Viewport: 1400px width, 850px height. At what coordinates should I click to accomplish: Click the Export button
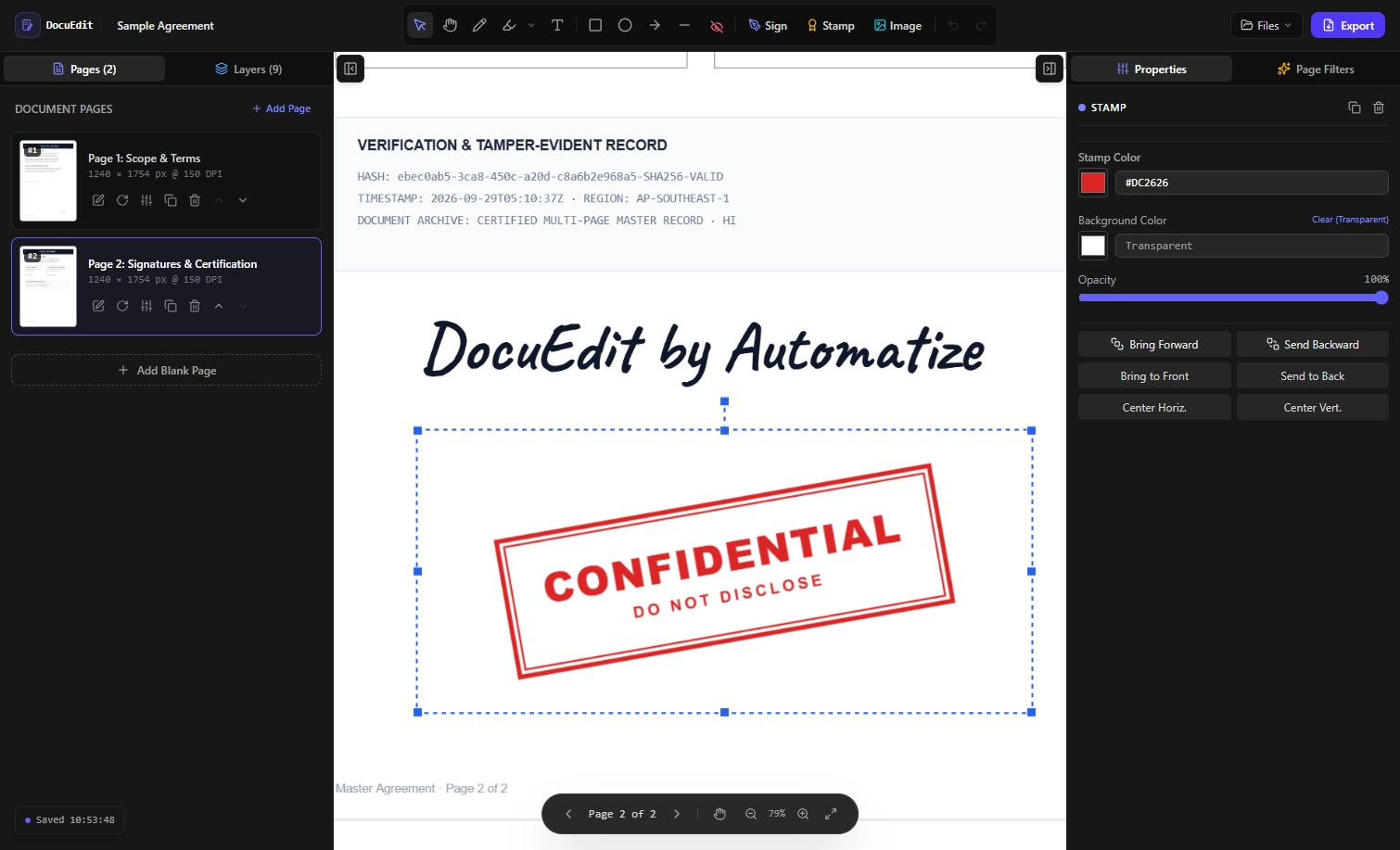click(x=1348, y=25)
